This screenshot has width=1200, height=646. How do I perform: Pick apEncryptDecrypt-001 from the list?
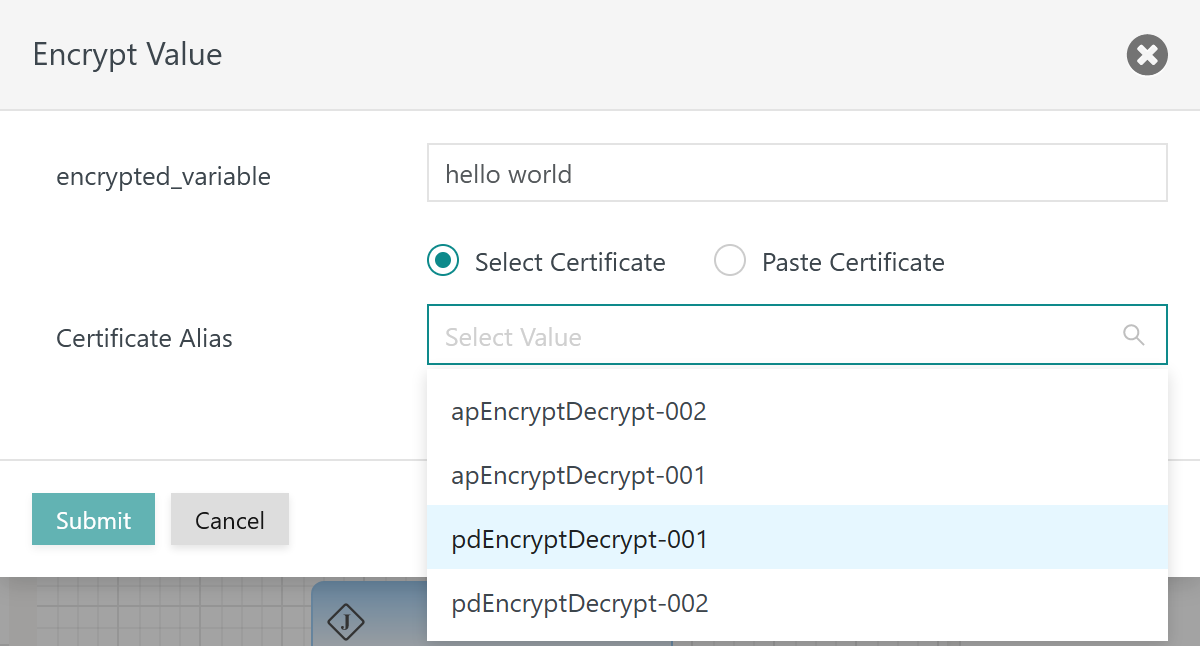[797, 475]
